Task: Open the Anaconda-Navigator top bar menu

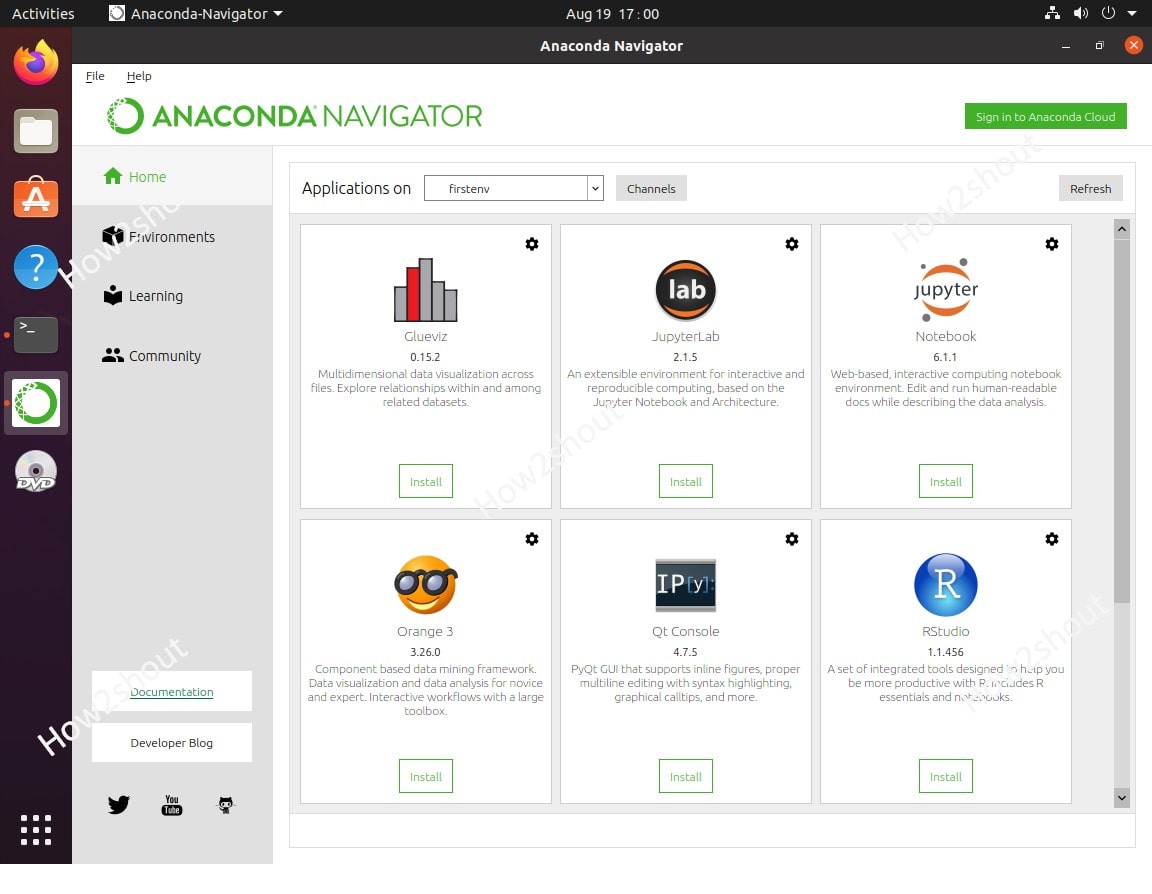Action: point(196,13)
